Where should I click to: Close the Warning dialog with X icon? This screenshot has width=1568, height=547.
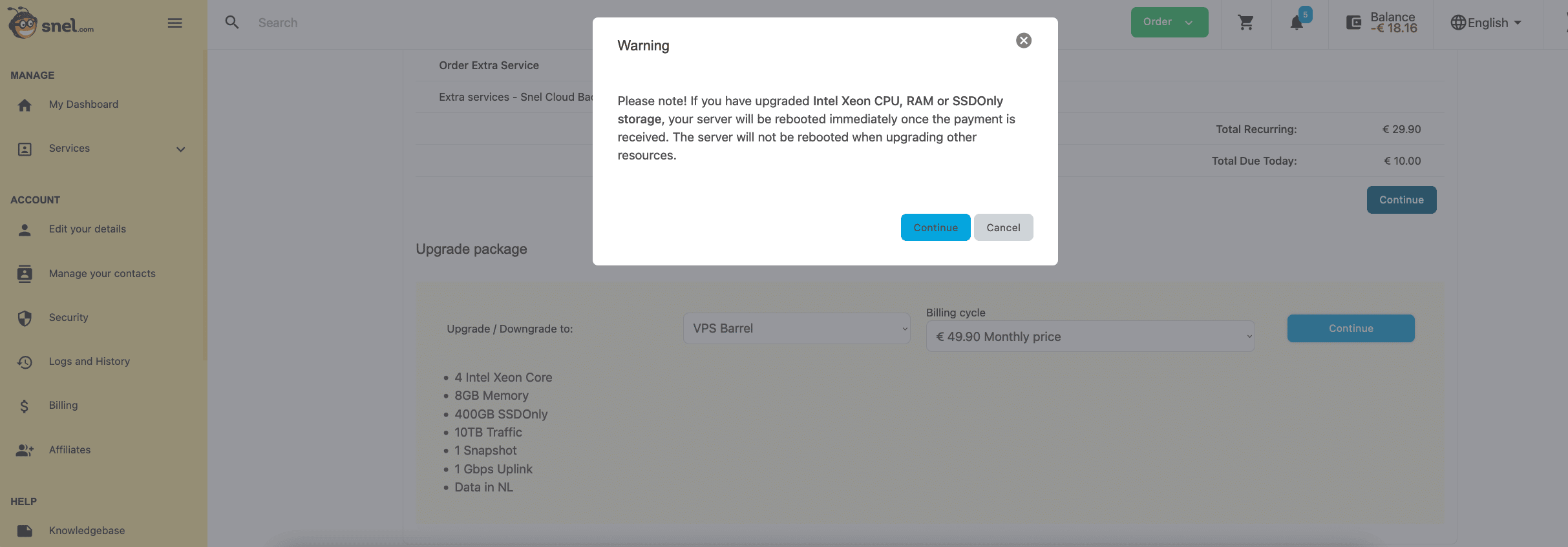click(x=1023, y=41)
